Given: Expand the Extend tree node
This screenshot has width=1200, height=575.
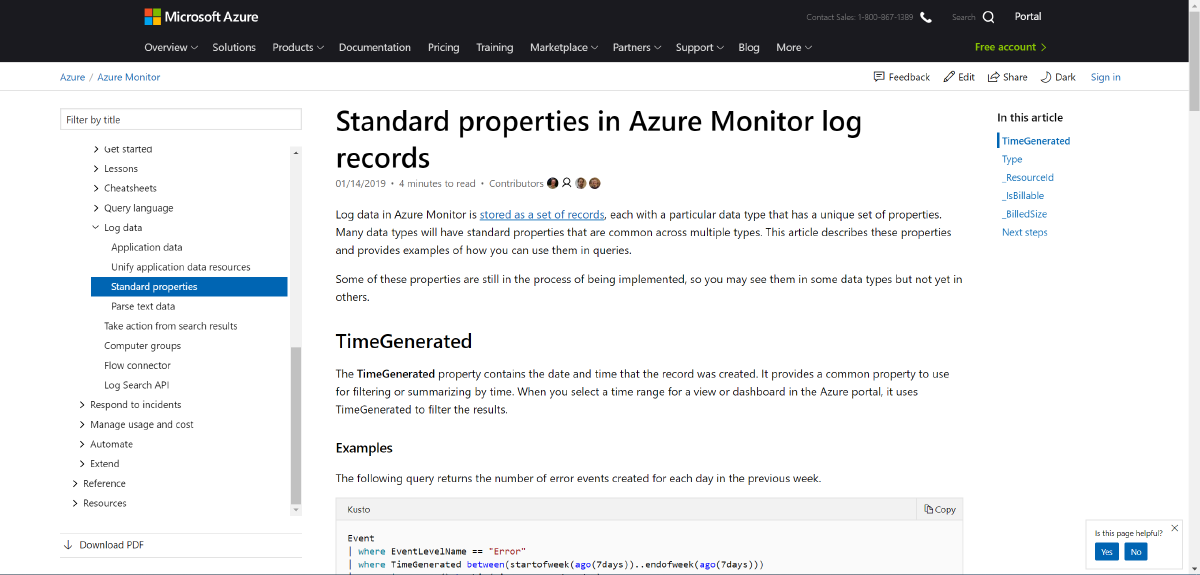Looking at the screenshot, I should [x=82, y=464].
